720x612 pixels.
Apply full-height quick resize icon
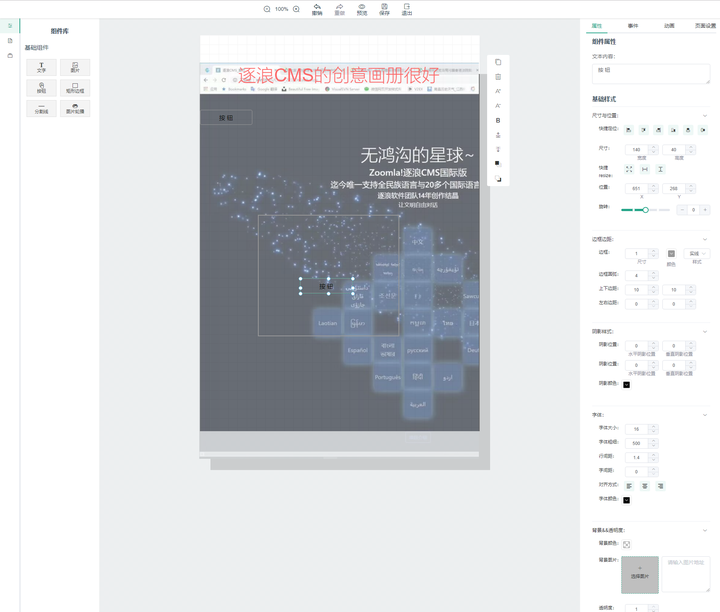pos(660,169)
